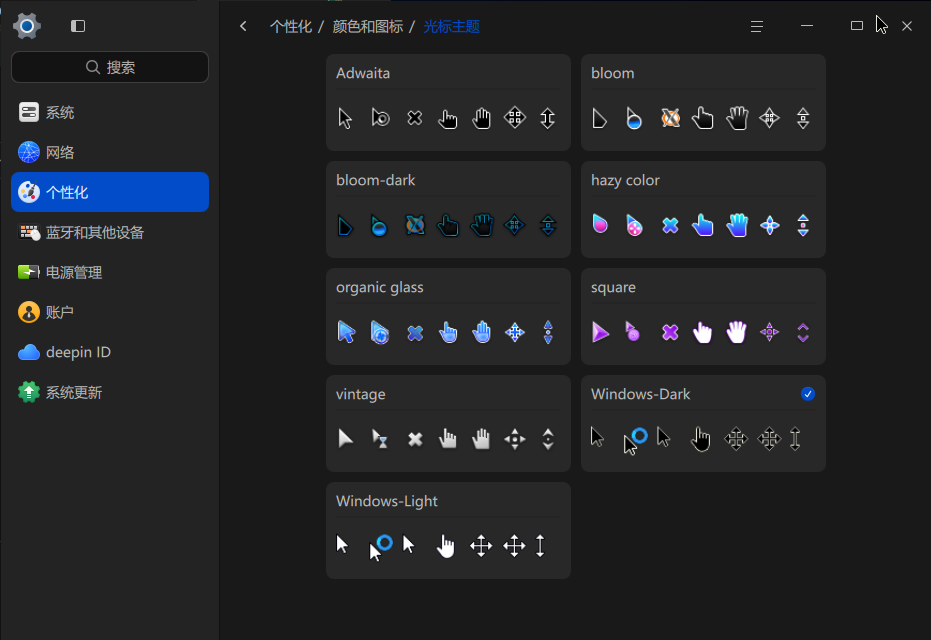Click the Windows-Dark busy ring cursor icon
The image size is (931, 640).
(x=635, y=441)
